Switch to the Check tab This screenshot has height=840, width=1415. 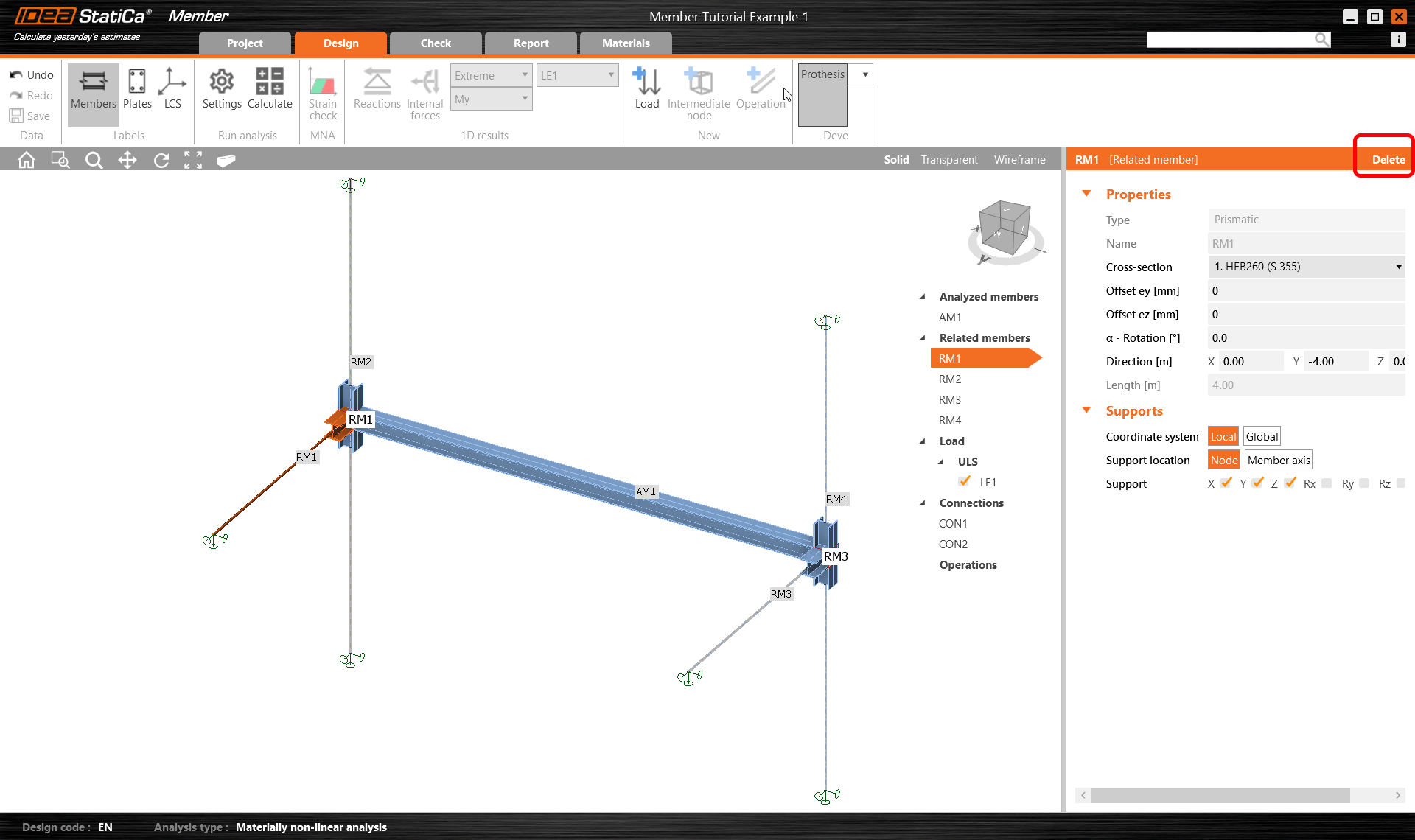[x=436, y=43]
